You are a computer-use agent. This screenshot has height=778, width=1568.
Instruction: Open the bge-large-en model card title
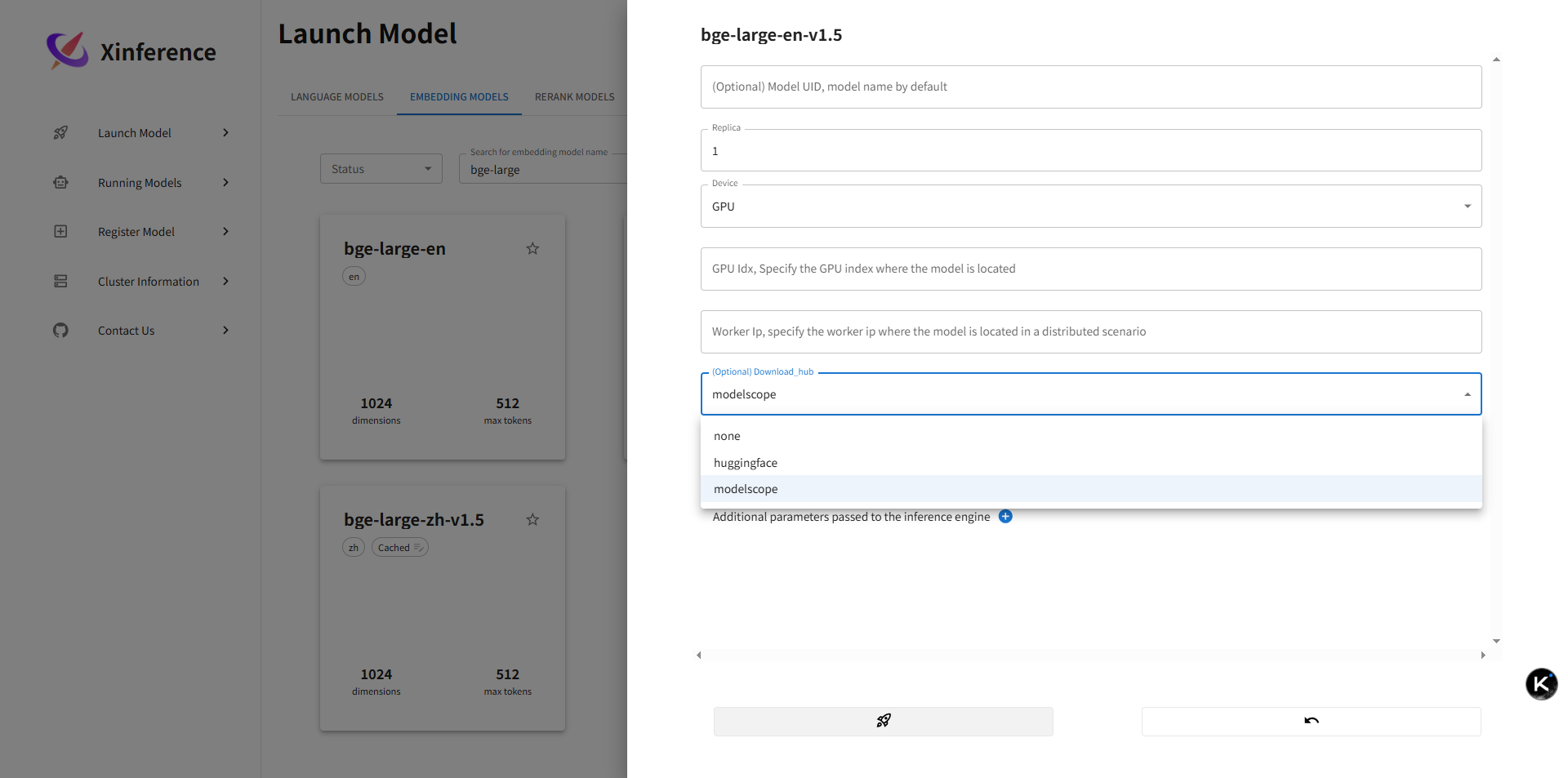(x=394, y=249)
